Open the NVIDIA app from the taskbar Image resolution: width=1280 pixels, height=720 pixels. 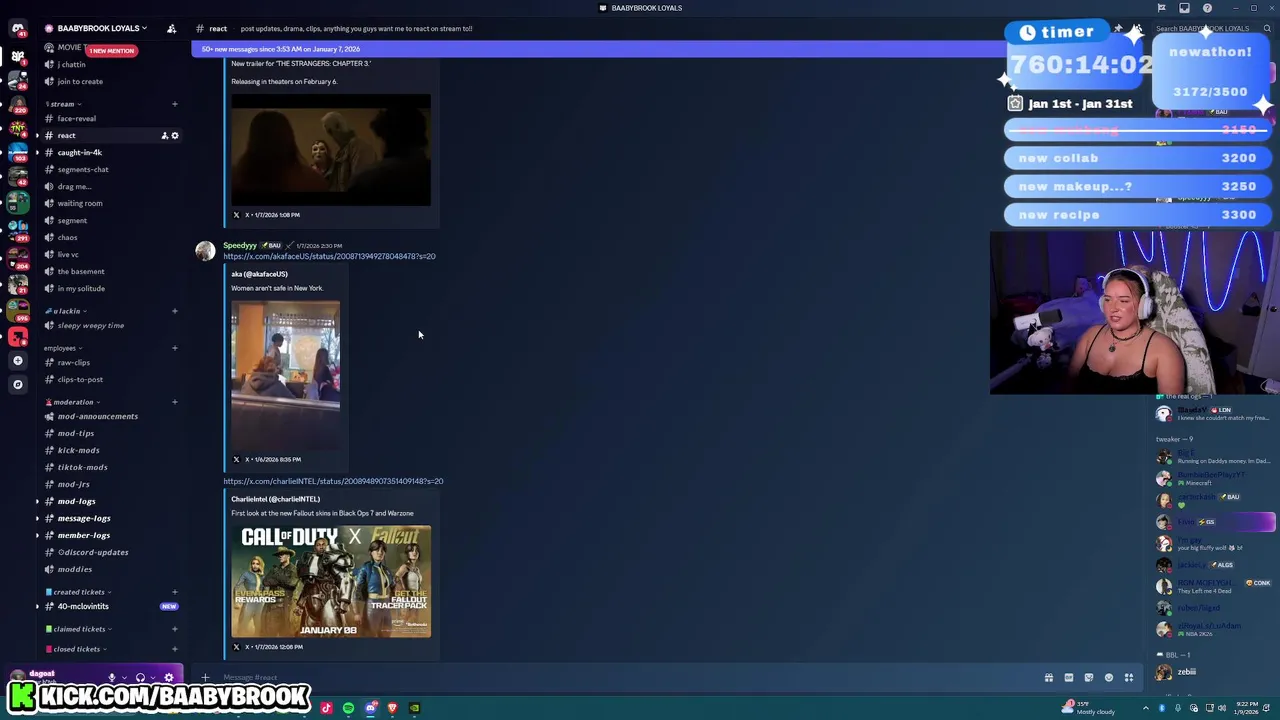[x=414, y=708]
